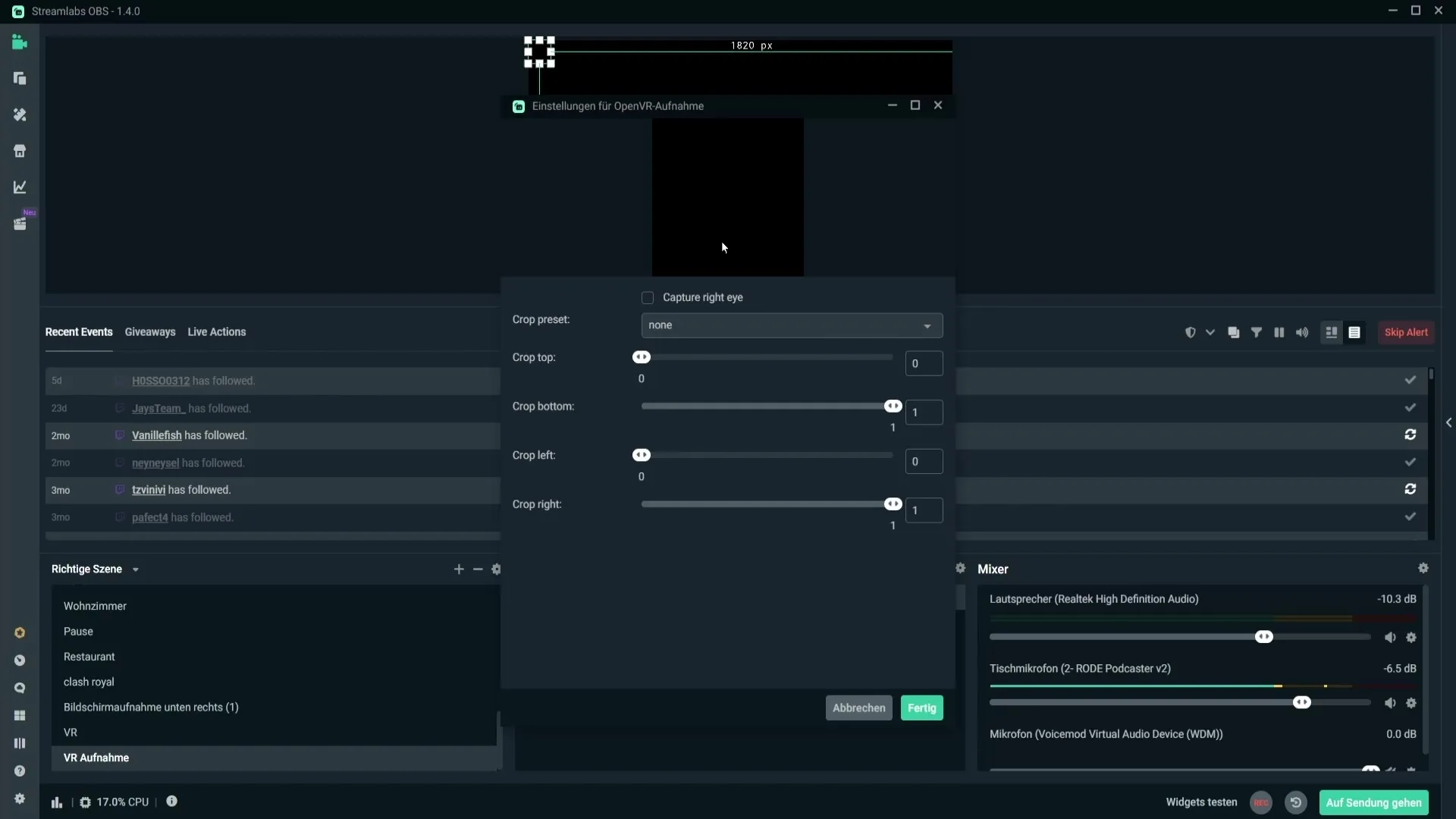Open the popout window icon for recent events
Image resolution: width=1456 pixels, height=819 pixels.
[x=1234, y=332]
